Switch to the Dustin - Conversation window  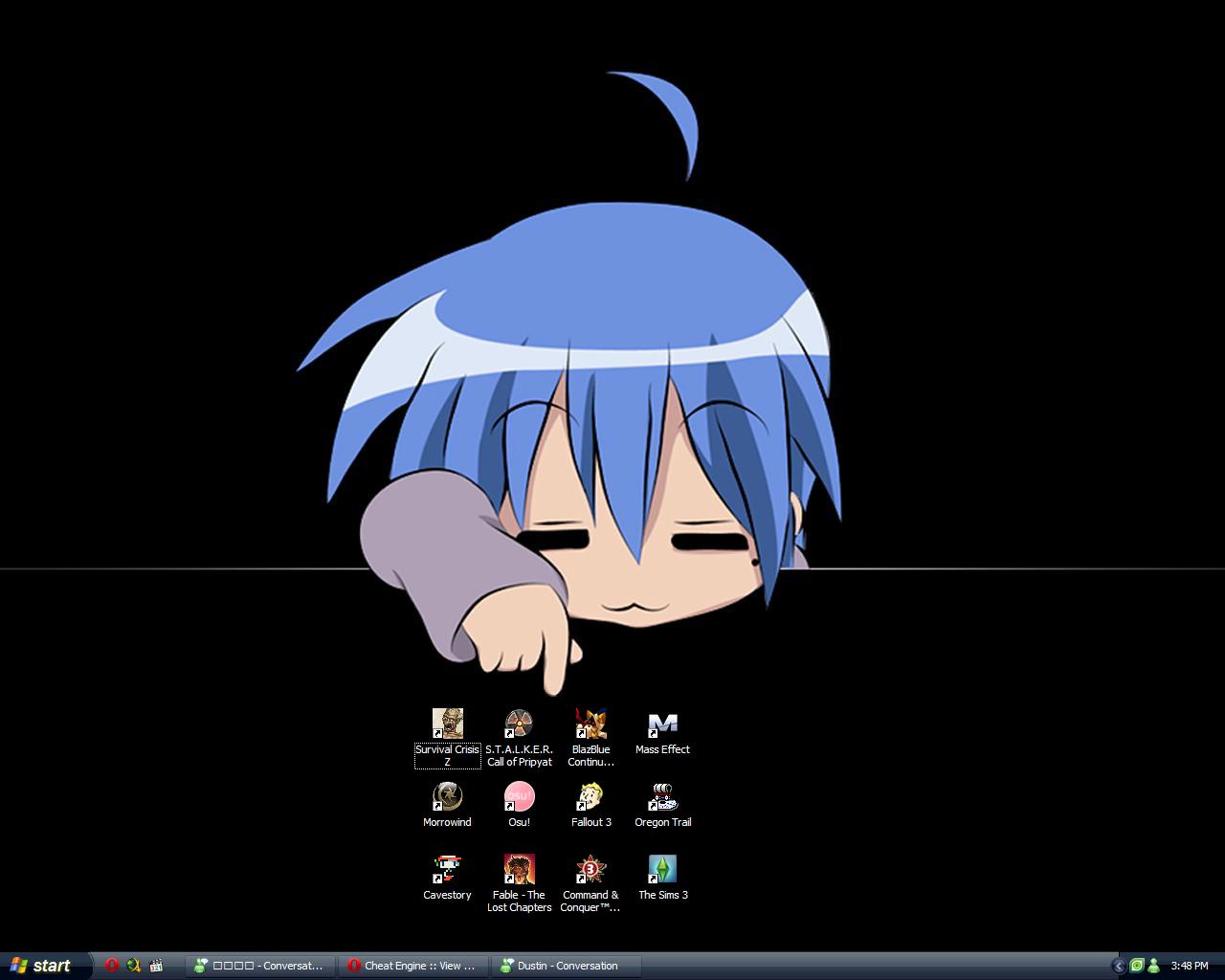click(567, 966)
